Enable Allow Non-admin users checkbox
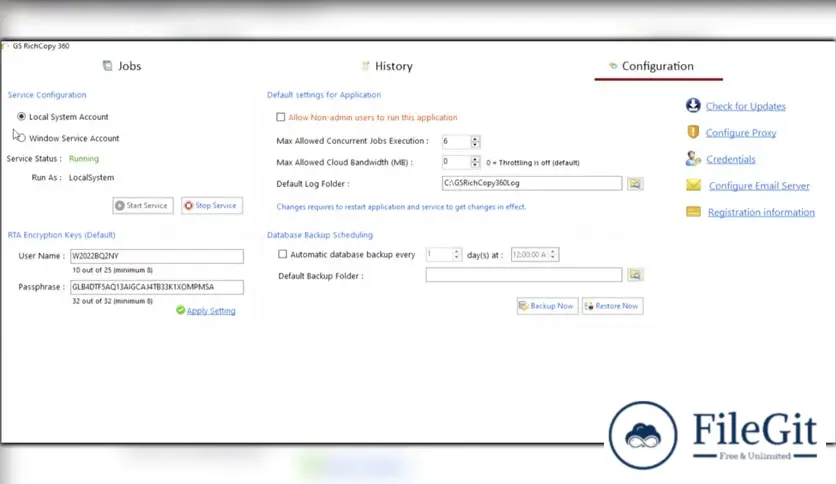Viewport: 836px width, 484px height. coord(280,117)
